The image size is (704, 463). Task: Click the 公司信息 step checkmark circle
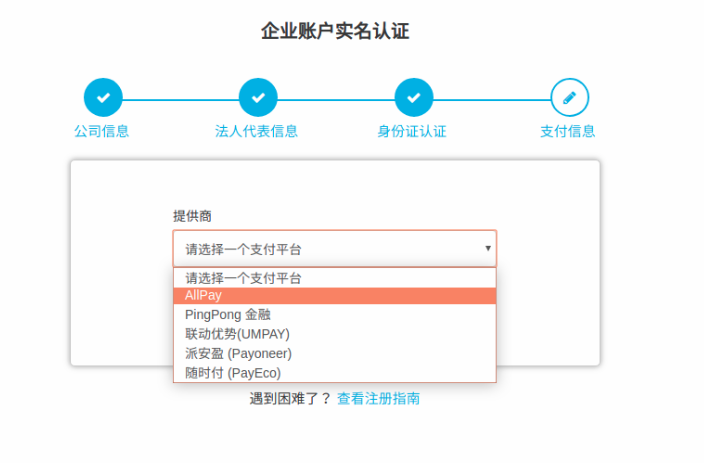[x=103, y=97]
